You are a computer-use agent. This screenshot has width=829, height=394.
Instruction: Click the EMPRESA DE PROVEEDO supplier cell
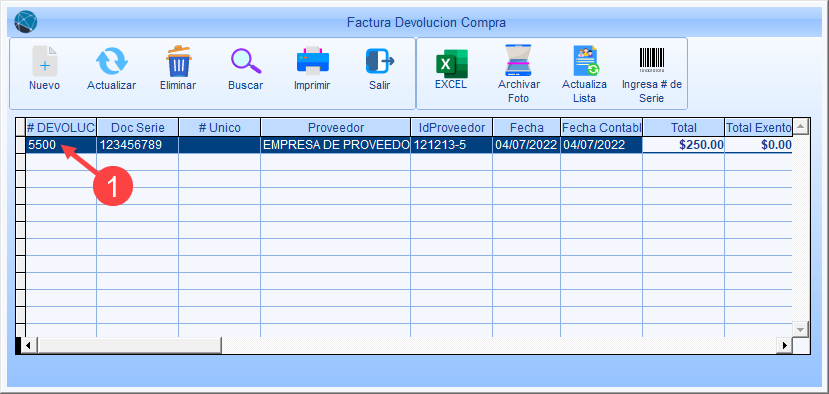point(336,145)
